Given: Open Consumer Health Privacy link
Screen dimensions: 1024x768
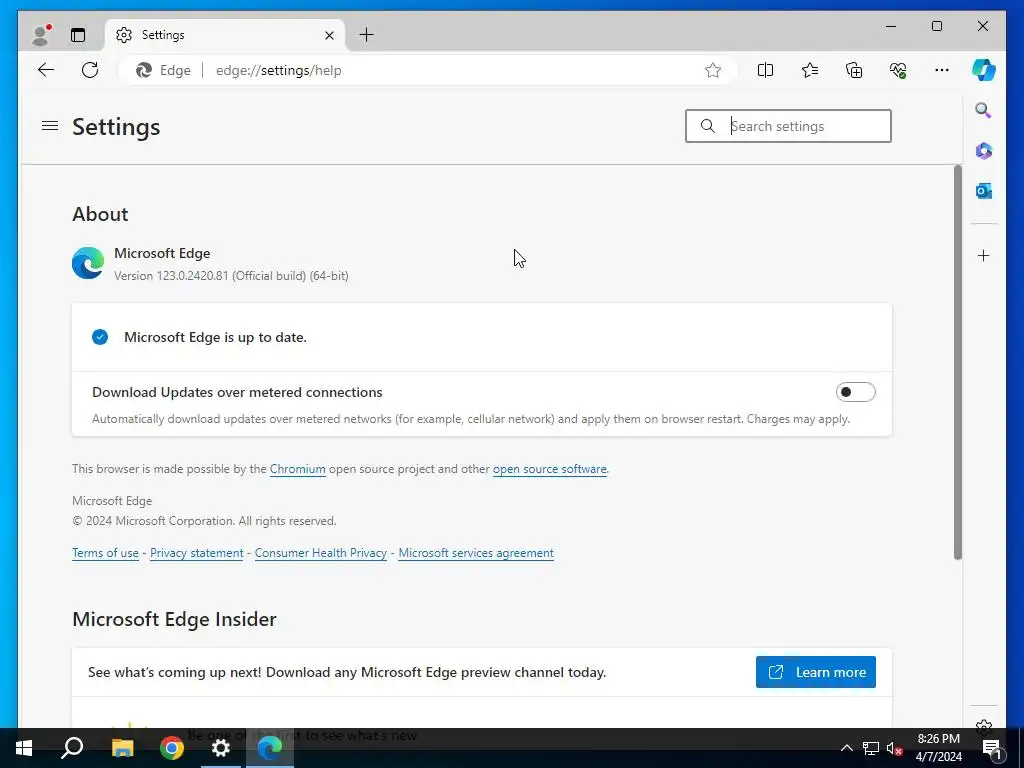Looking at the screenshot, I should 321,553.
